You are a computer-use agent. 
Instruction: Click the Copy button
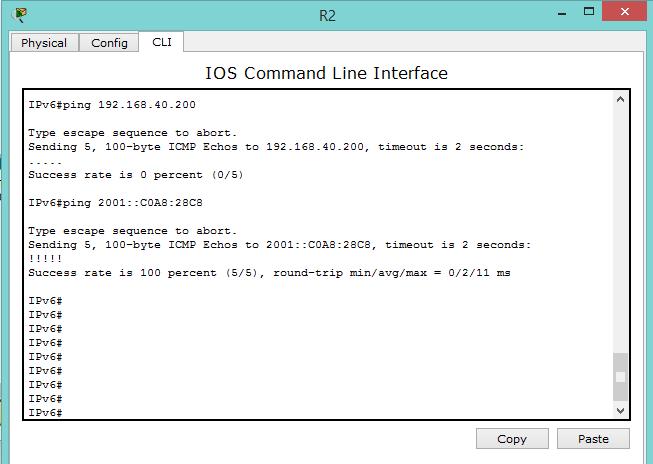(512, 439)
